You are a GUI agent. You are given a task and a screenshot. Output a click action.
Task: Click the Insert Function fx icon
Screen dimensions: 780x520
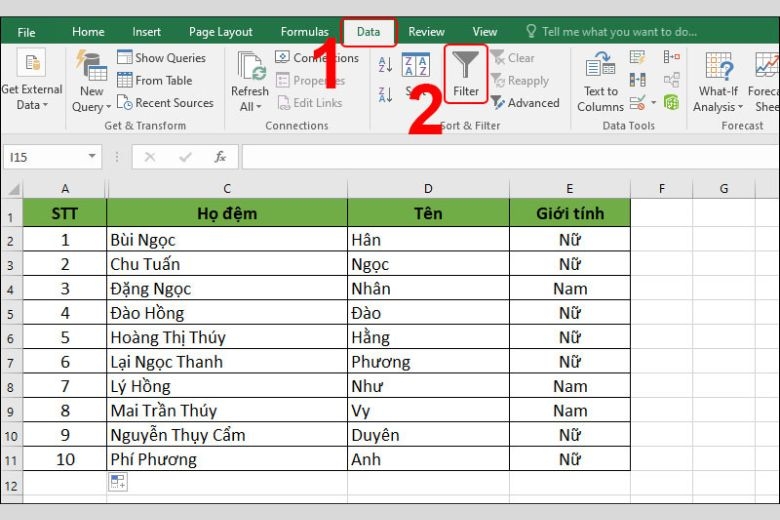tap(220, 157)
